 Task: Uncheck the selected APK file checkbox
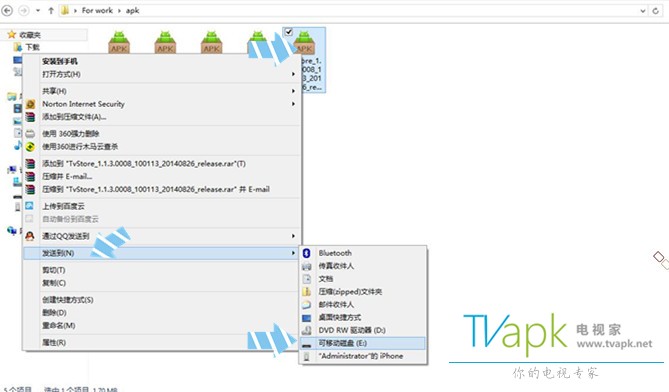pyautogui.click(x=288, y=32)
